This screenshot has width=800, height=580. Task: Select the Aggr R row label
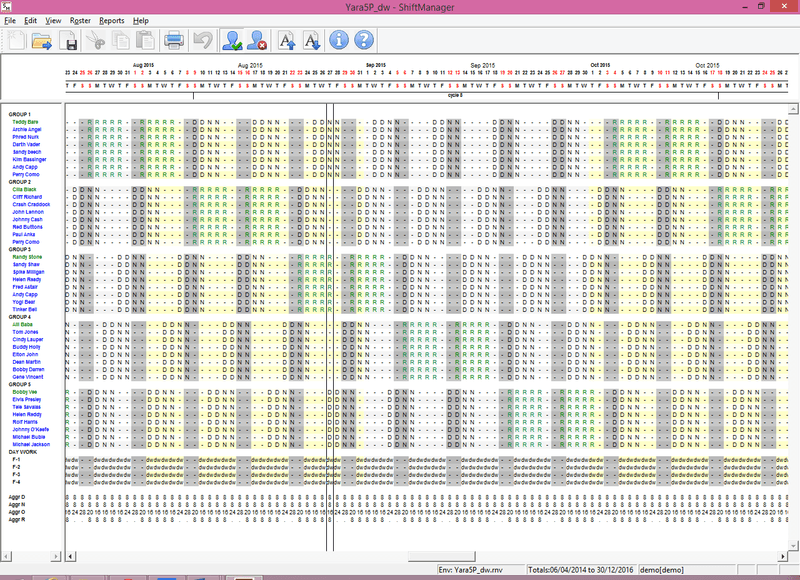point(17,519)
